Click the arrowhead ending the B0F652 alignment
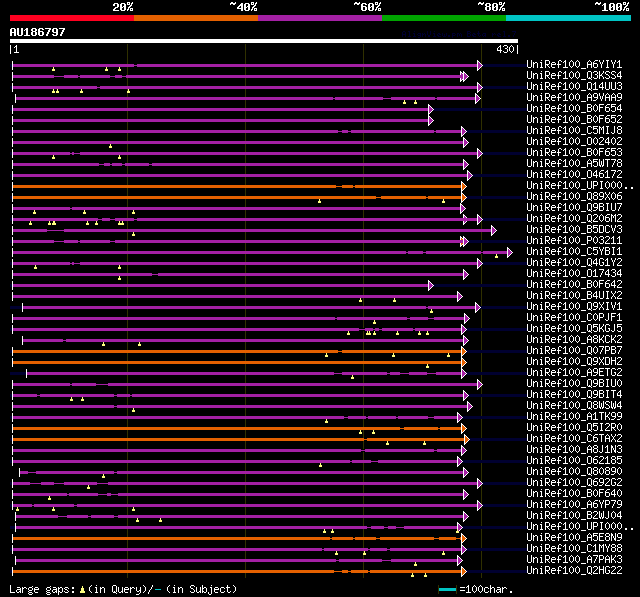 [431, 120]
